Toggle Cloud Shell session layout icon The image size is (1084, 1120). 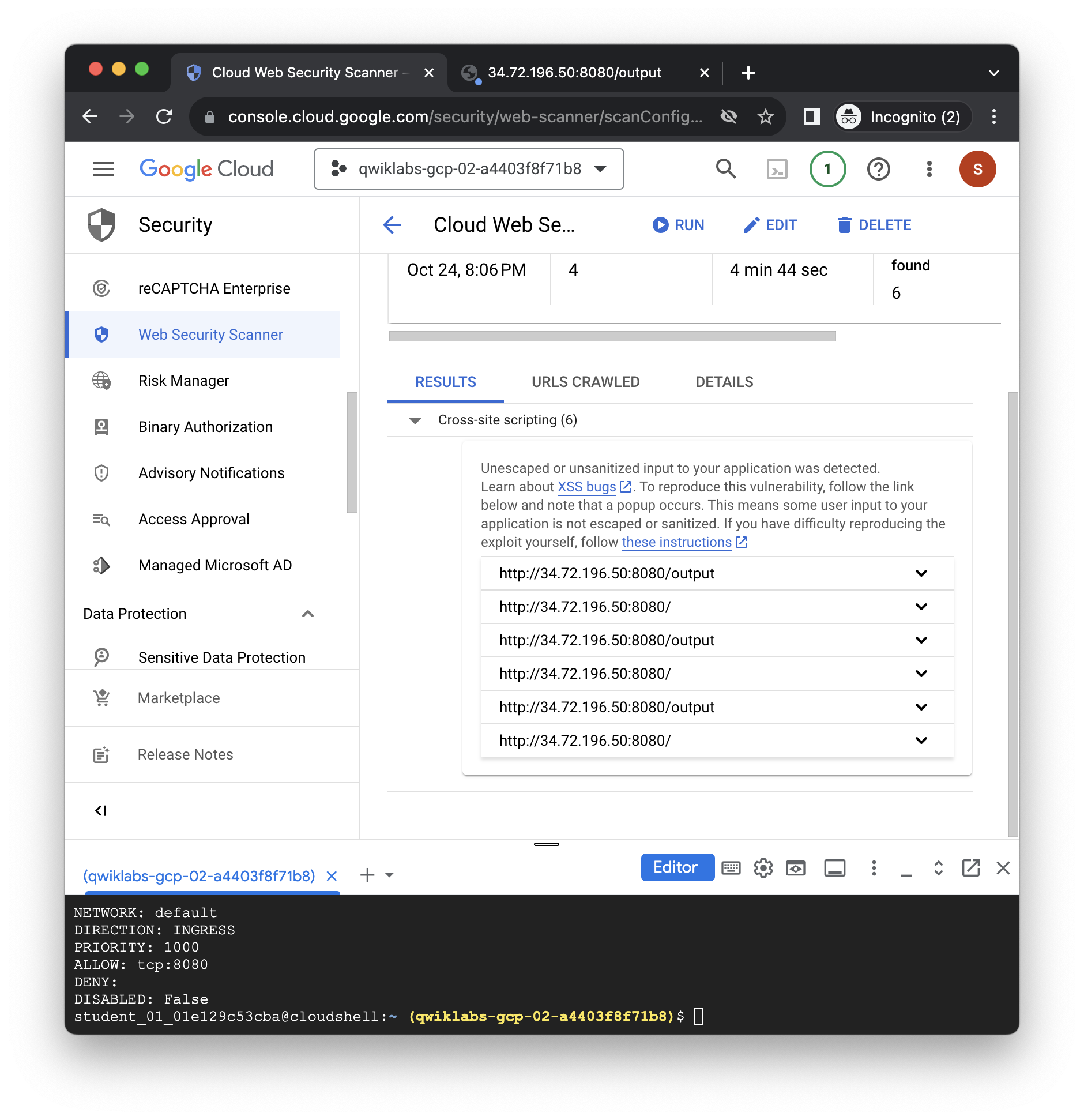tap(834, 868)
